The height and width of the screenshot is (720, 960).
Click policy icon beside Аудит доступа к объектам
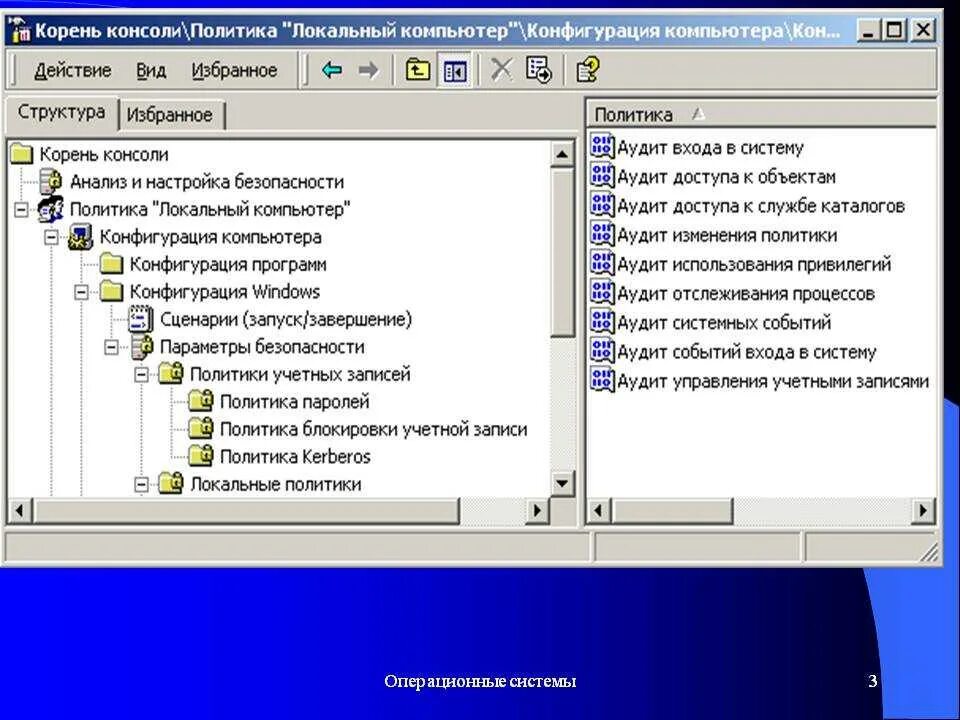coord(602,176)
